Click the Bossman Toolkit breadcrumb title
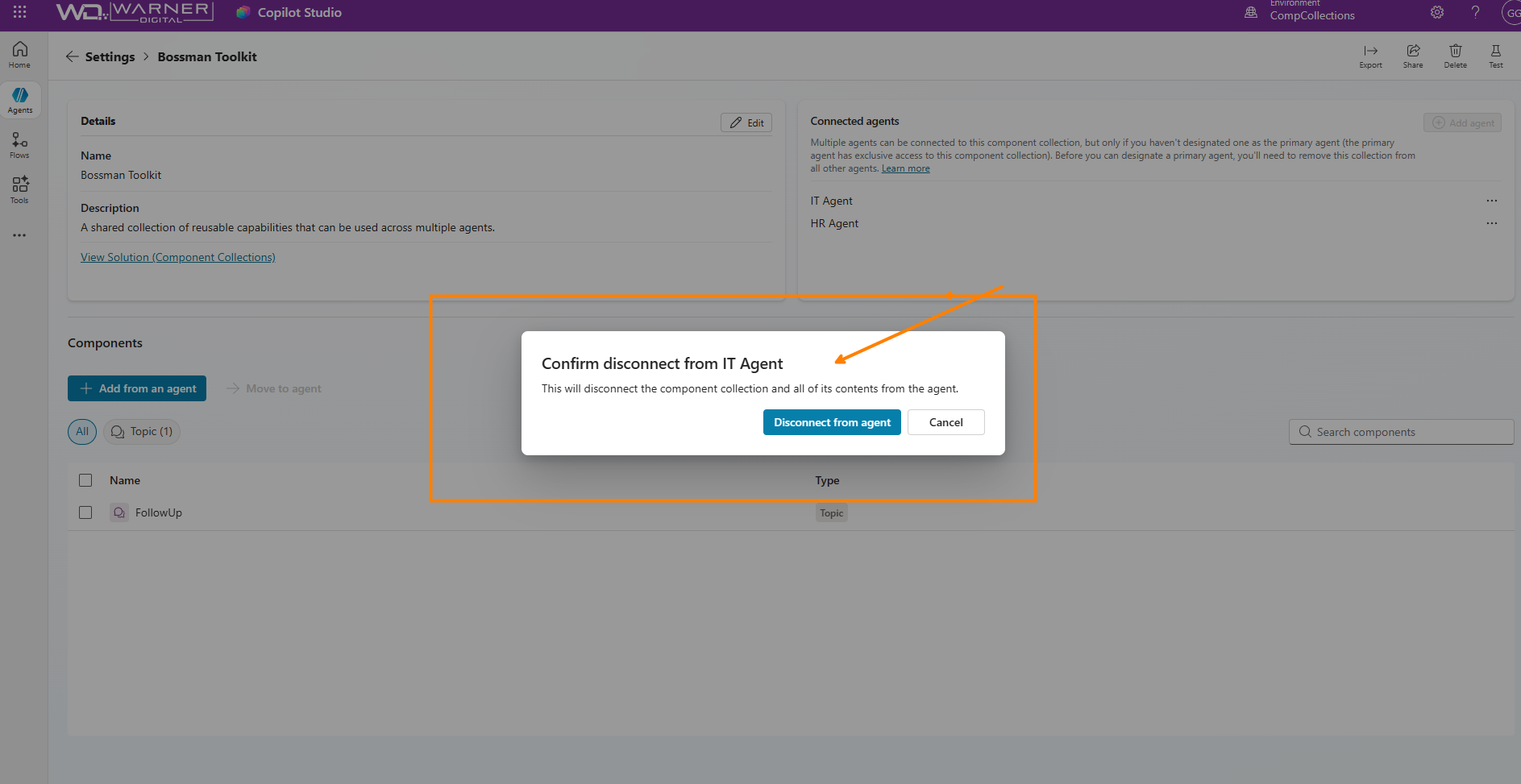The height and width of the screenshot is (784, 1521). point(207,56)
